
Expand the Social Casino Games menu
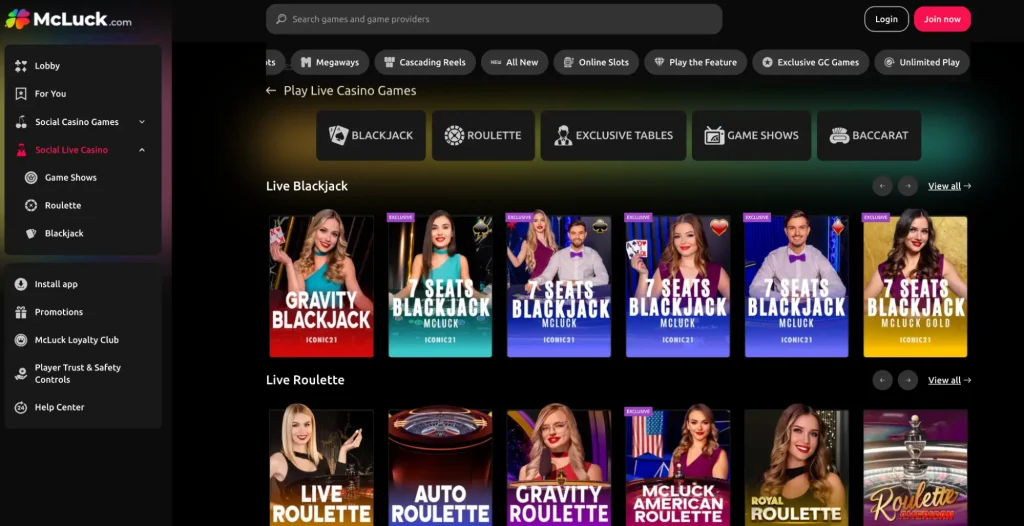tap(142, 122)
